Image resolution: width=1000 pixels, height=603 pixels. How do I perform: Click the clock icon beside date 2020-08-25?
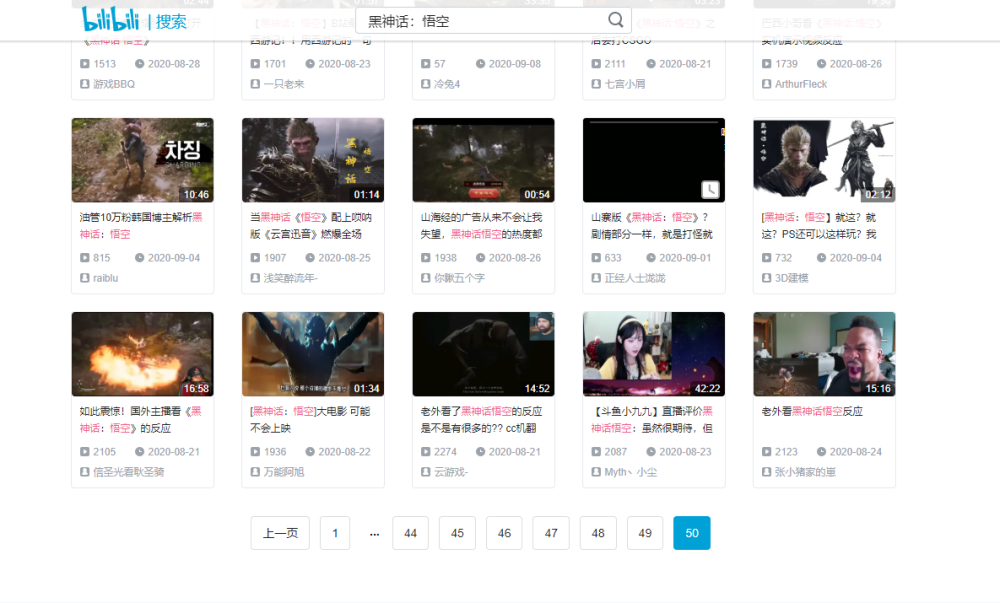(310, 258)
